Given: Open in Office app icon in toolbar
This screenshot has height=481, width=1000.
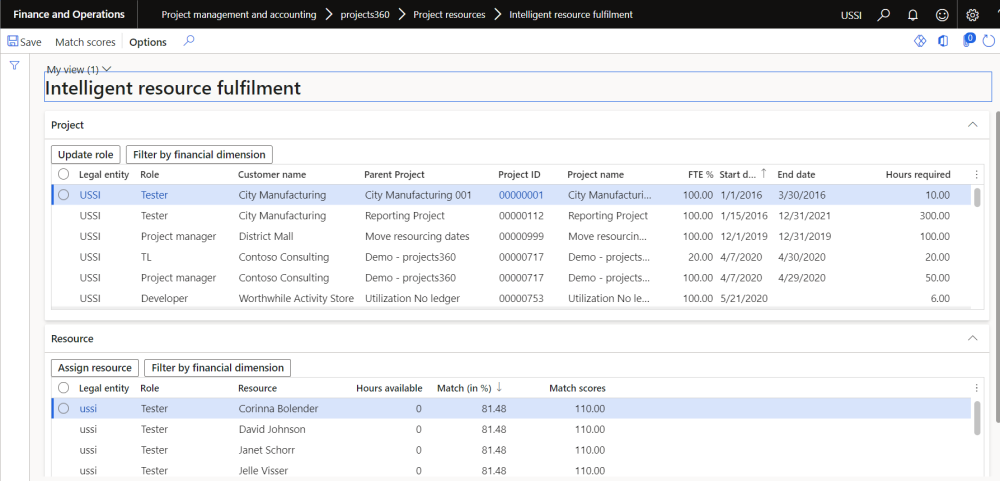Looking at the screenshot, I should pyautogui.click(x=943, y=42).
